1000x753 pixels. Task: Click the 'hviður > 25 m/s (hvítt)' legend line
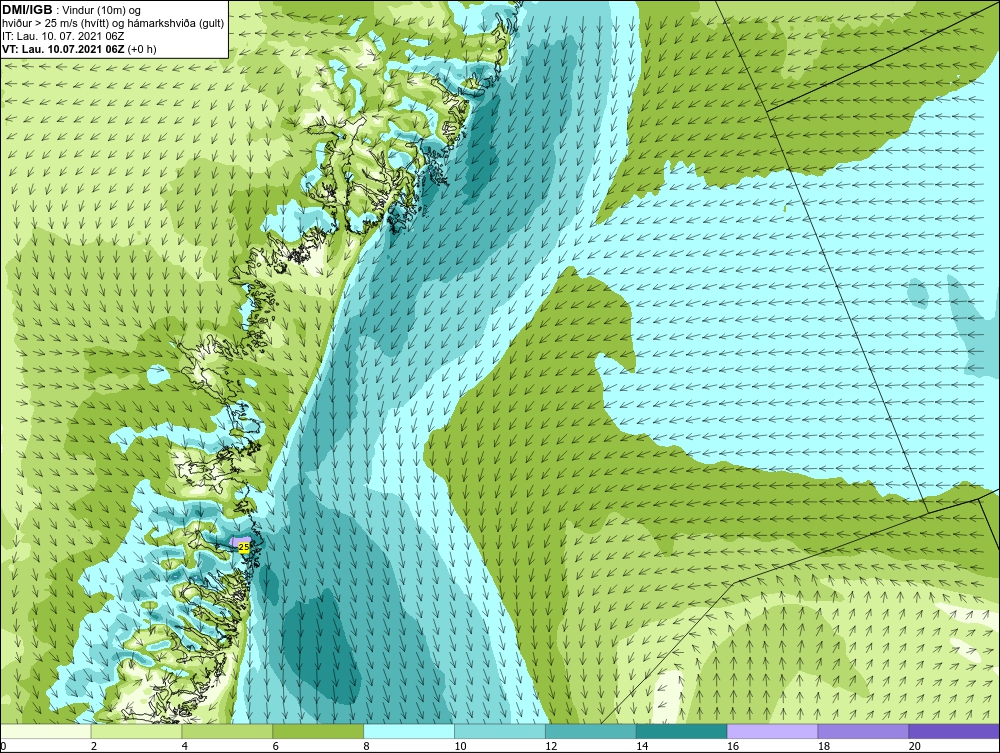pos(112,24)
